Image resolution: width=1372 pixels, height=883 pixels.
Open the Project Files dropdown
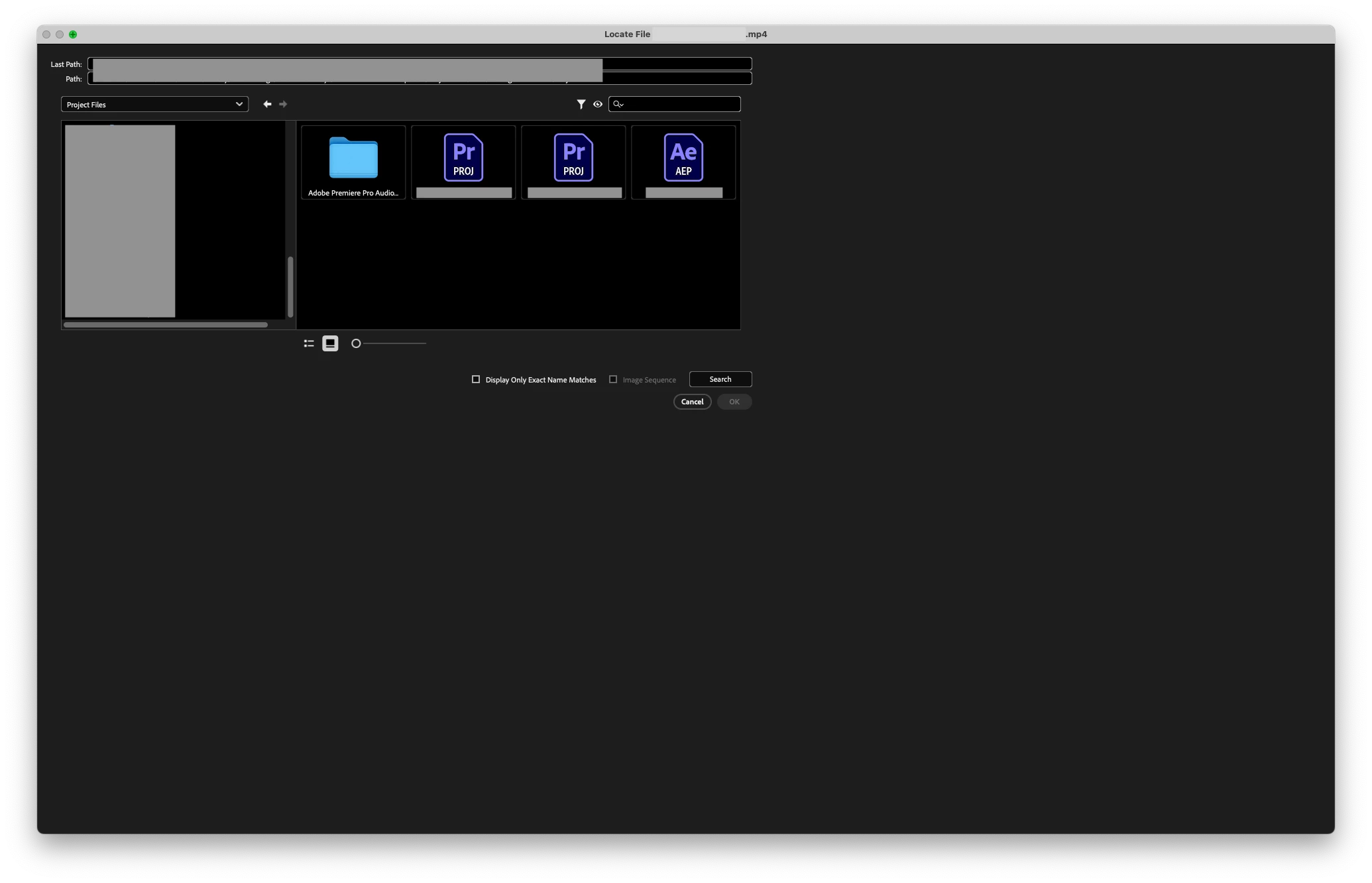point(154,104)
